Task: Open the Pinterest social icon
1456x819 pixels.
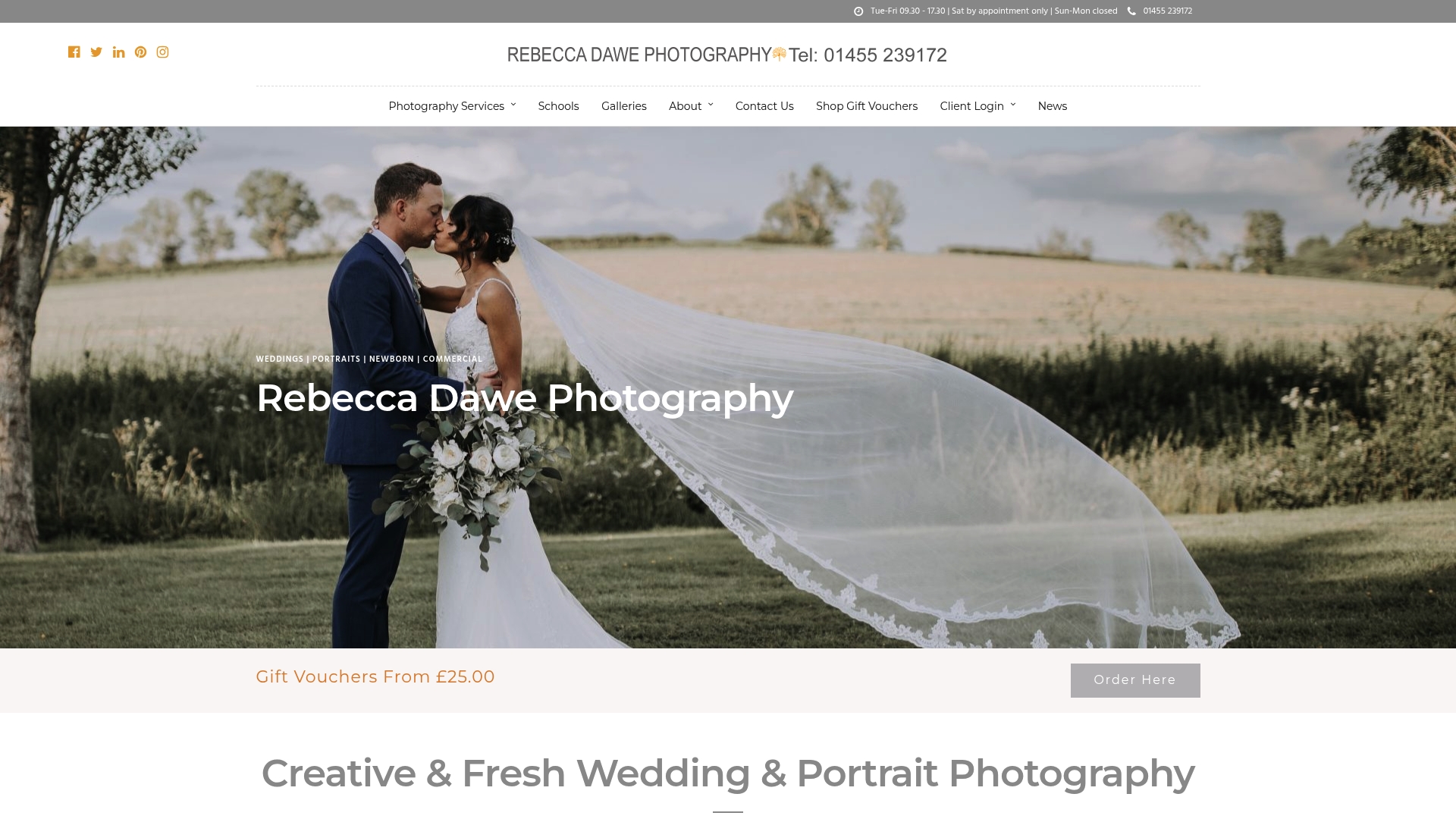Action: (140, 52)
